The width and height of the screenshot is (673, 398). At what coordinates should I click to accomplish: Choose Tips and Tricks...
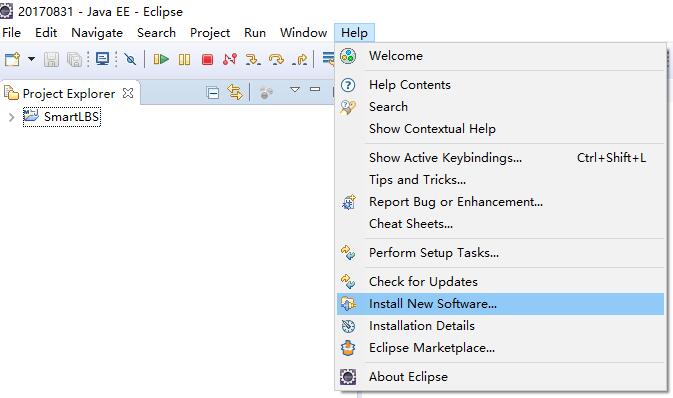click(500, 180)
